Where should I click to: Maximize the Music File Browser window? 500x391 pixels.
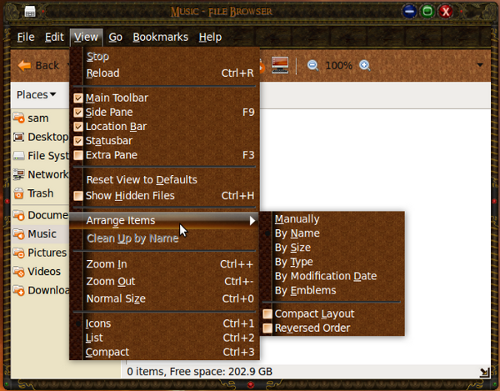[427, 12]
